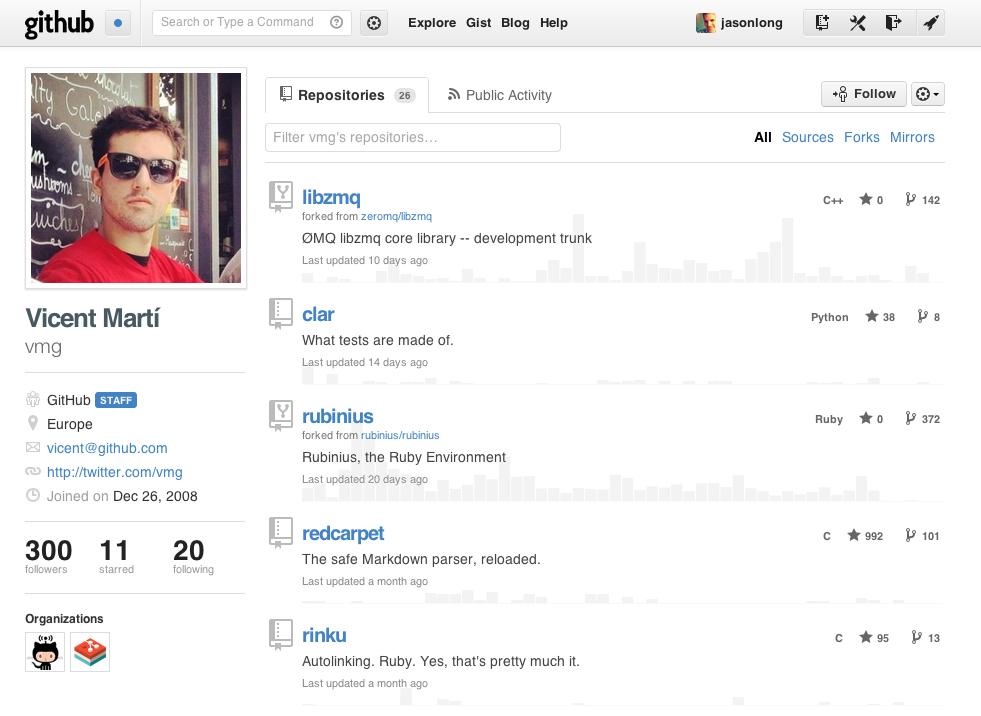Click the red organization avatar
The height and width of the screenshot is (716, 981).
[90, 652]
